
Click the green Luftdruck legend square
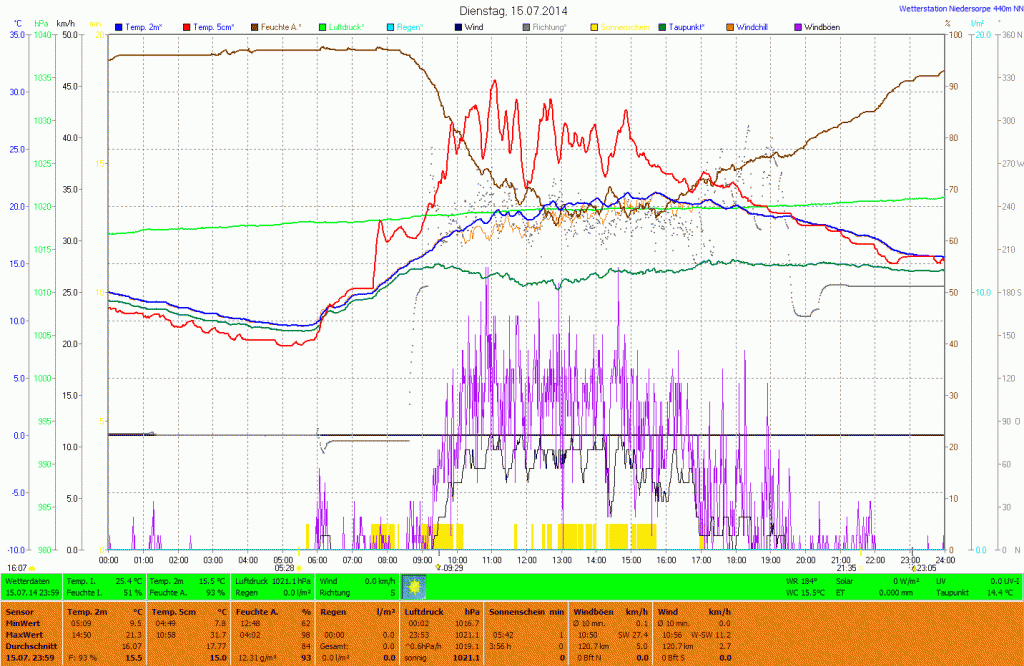click(321, 26)
